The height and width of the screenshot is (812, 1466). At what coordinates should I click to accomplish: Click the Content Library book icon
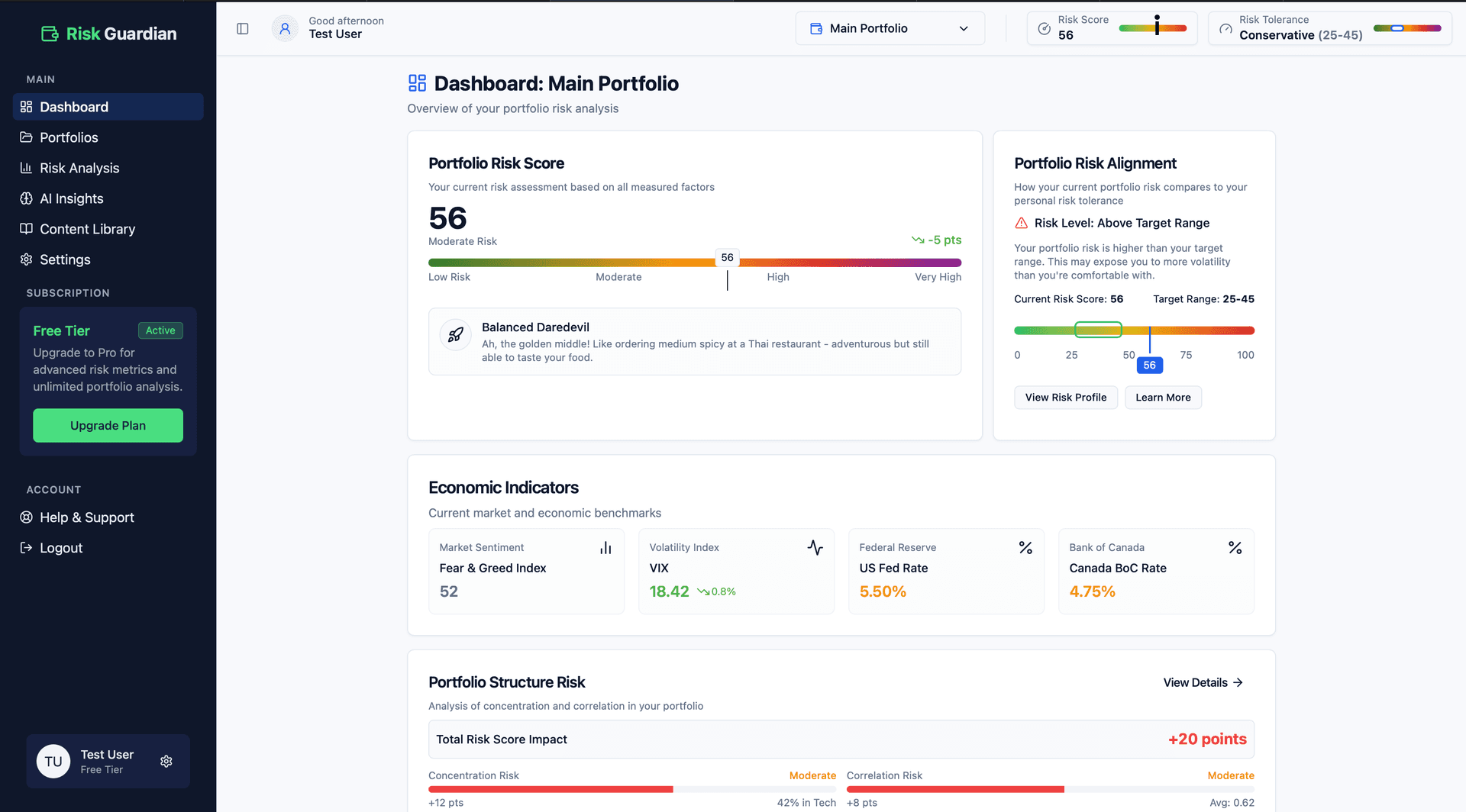pos(26,229)
